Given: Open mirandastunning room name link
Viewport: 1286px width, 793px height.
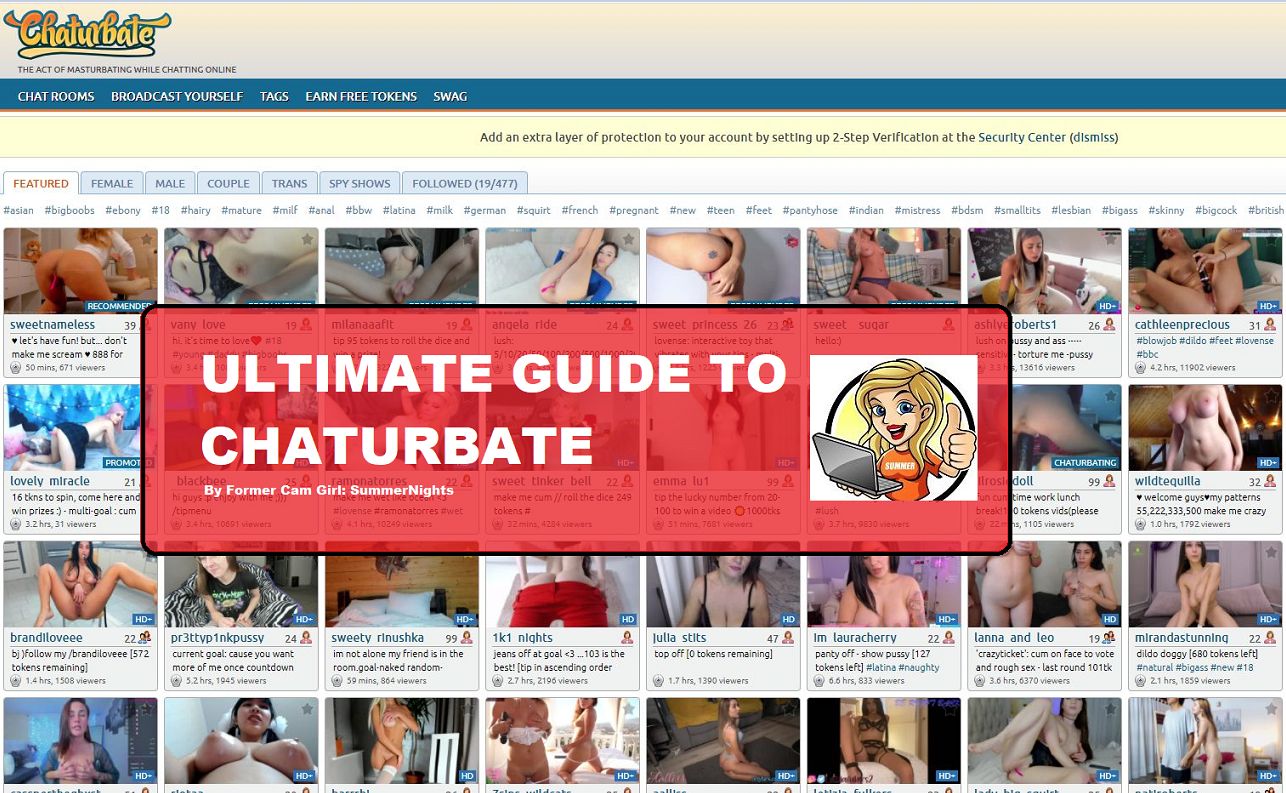Looking at the screenshot, I should tap(1183, 638).
